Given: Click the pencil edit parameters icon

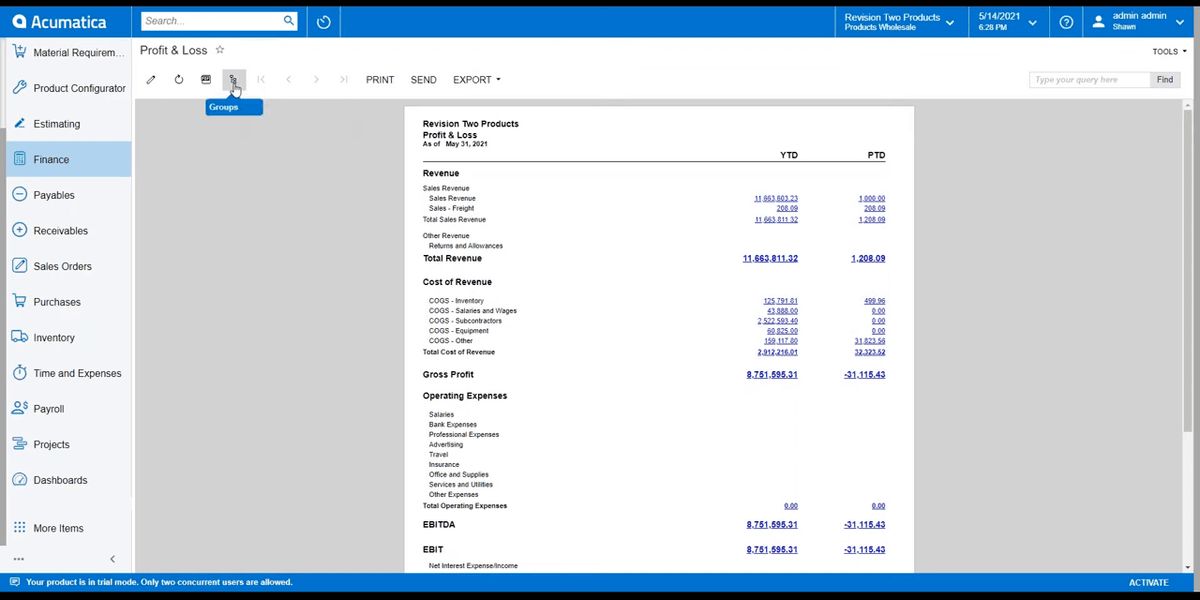Looking at the screenshot, I should pyautogui.click(x=151, y=79).
